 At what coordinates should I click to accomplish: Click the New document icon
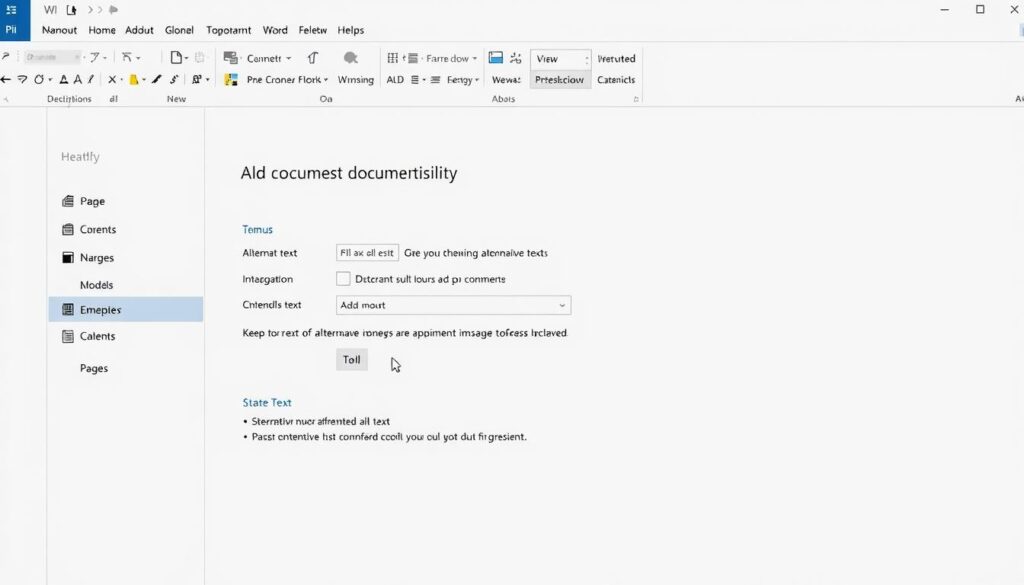click(174, 57)
